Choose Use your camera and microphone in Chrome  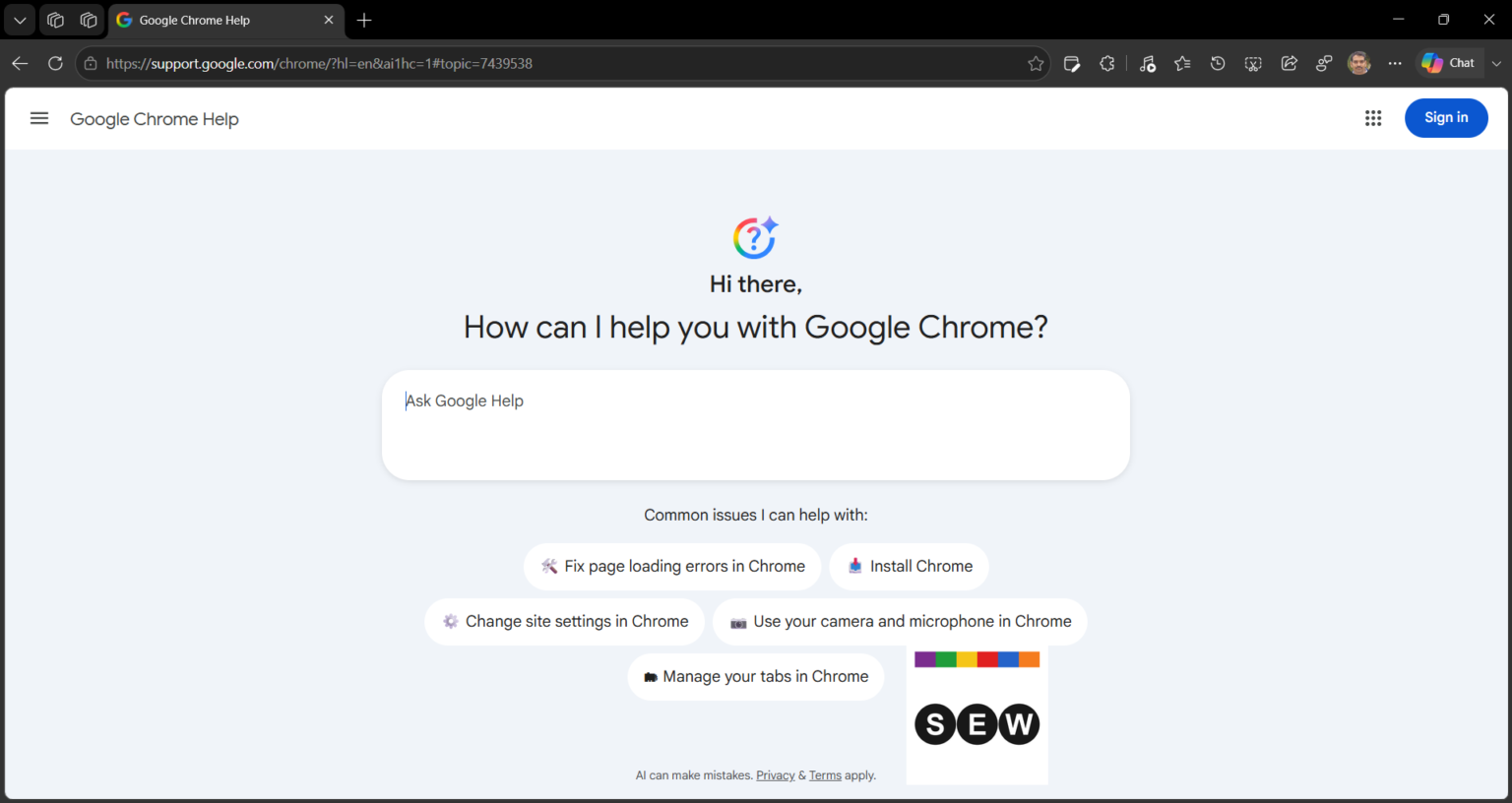(900, 622)
